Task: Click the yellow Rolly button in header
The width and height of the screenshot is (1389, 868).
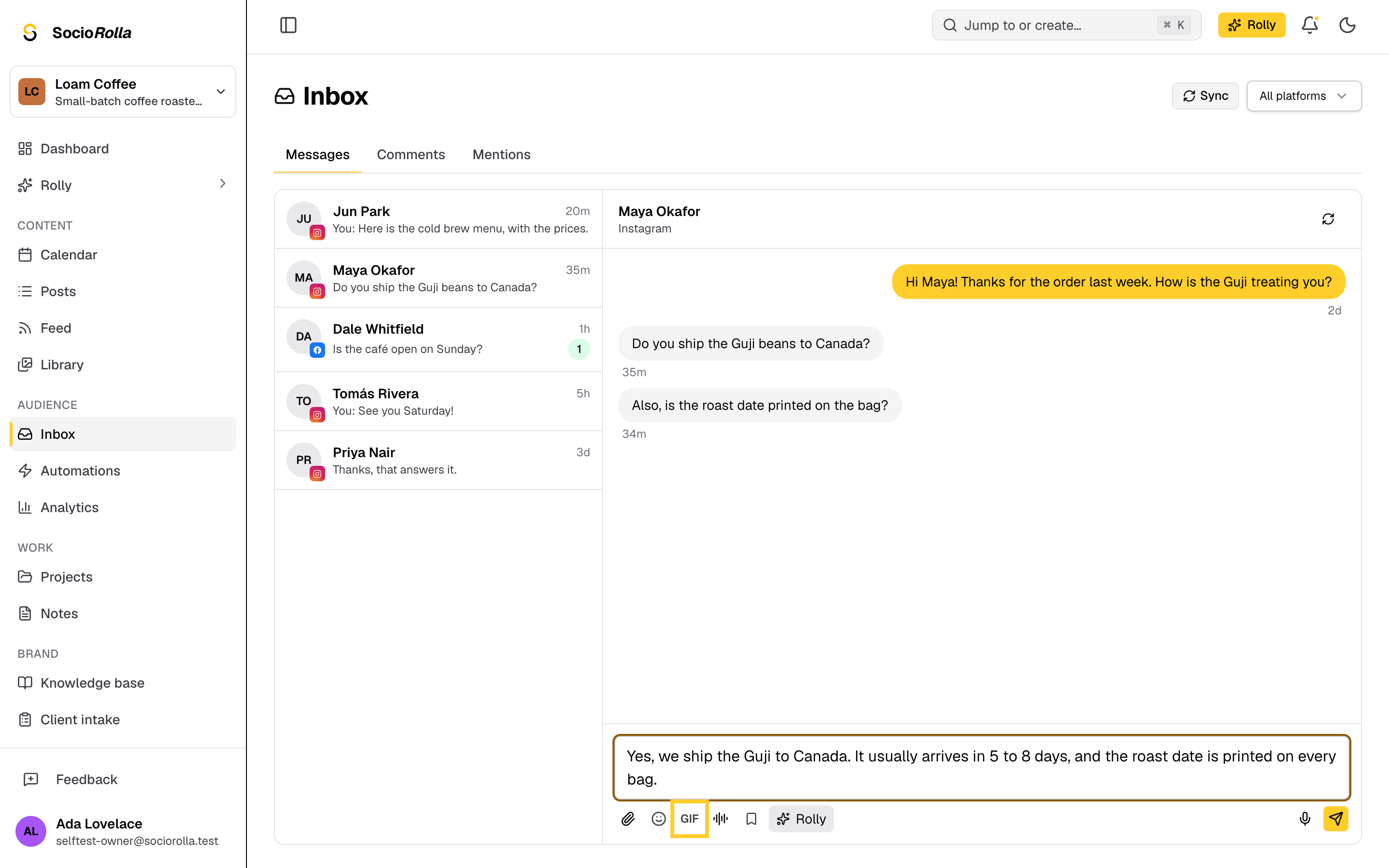Action: pos(1251,25)
